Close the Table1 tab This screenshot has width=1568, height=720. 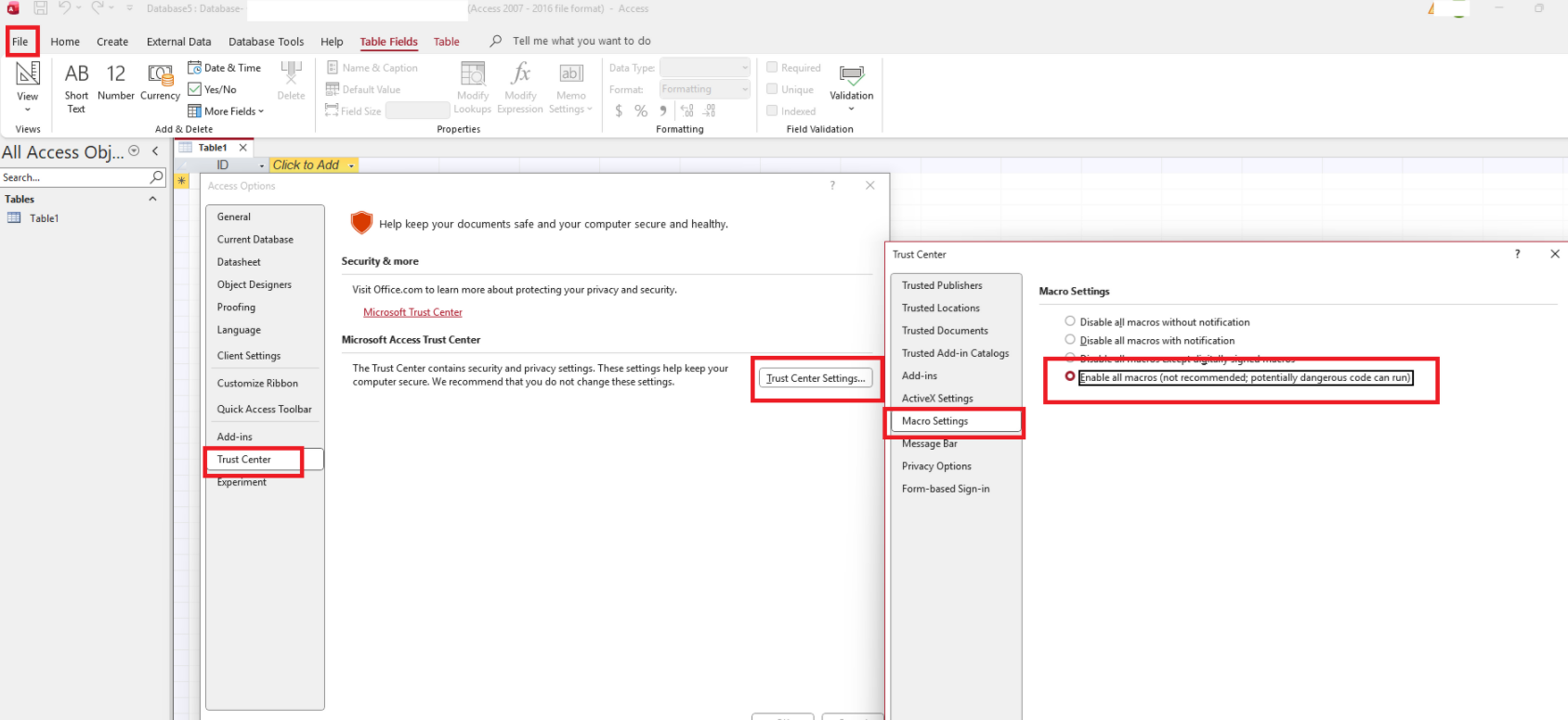[243, 148]
